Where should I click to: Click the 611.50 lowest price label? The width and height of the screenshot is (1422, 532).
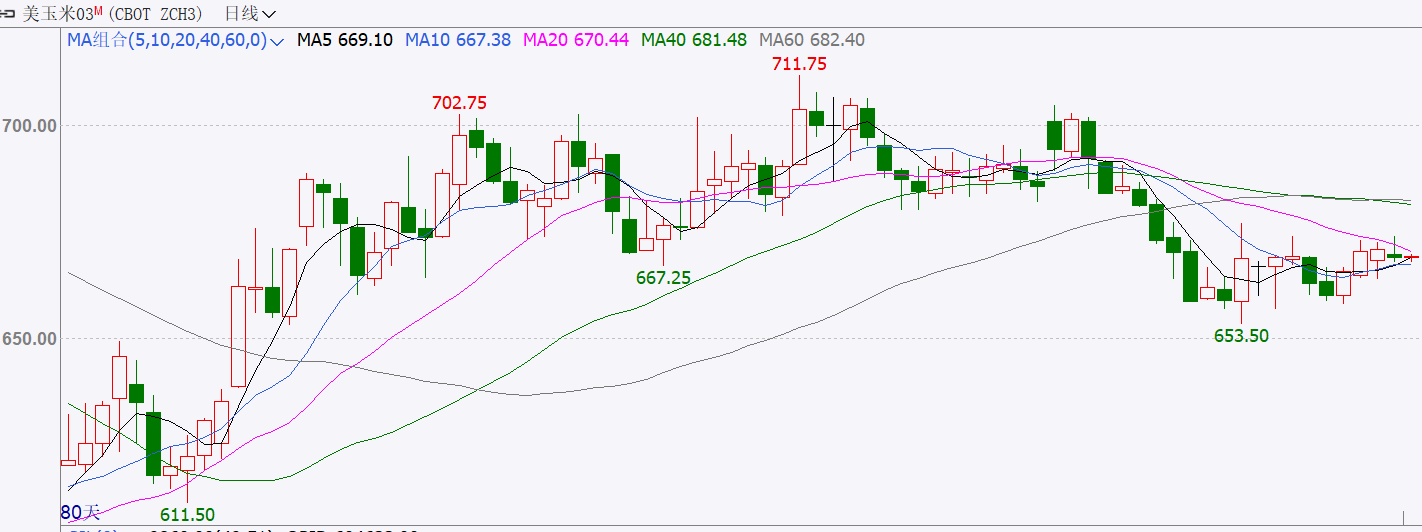tap(187, 514)
